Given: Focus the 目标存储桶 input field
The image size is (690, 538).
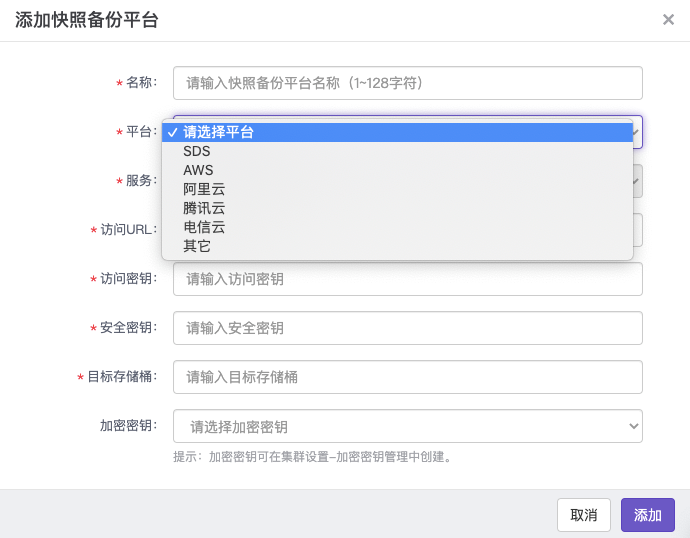Looking at the screenshot, I should 407,377.
